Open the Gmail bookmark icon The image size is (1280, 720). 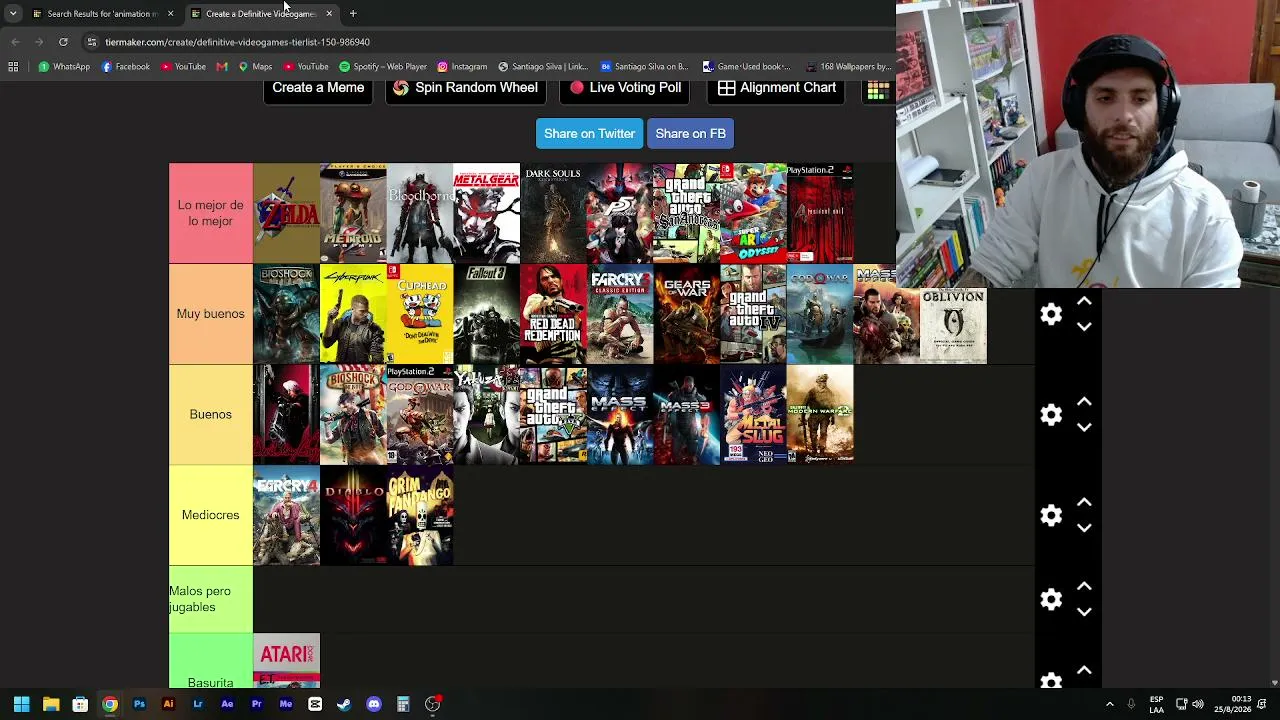coord(222,67)
